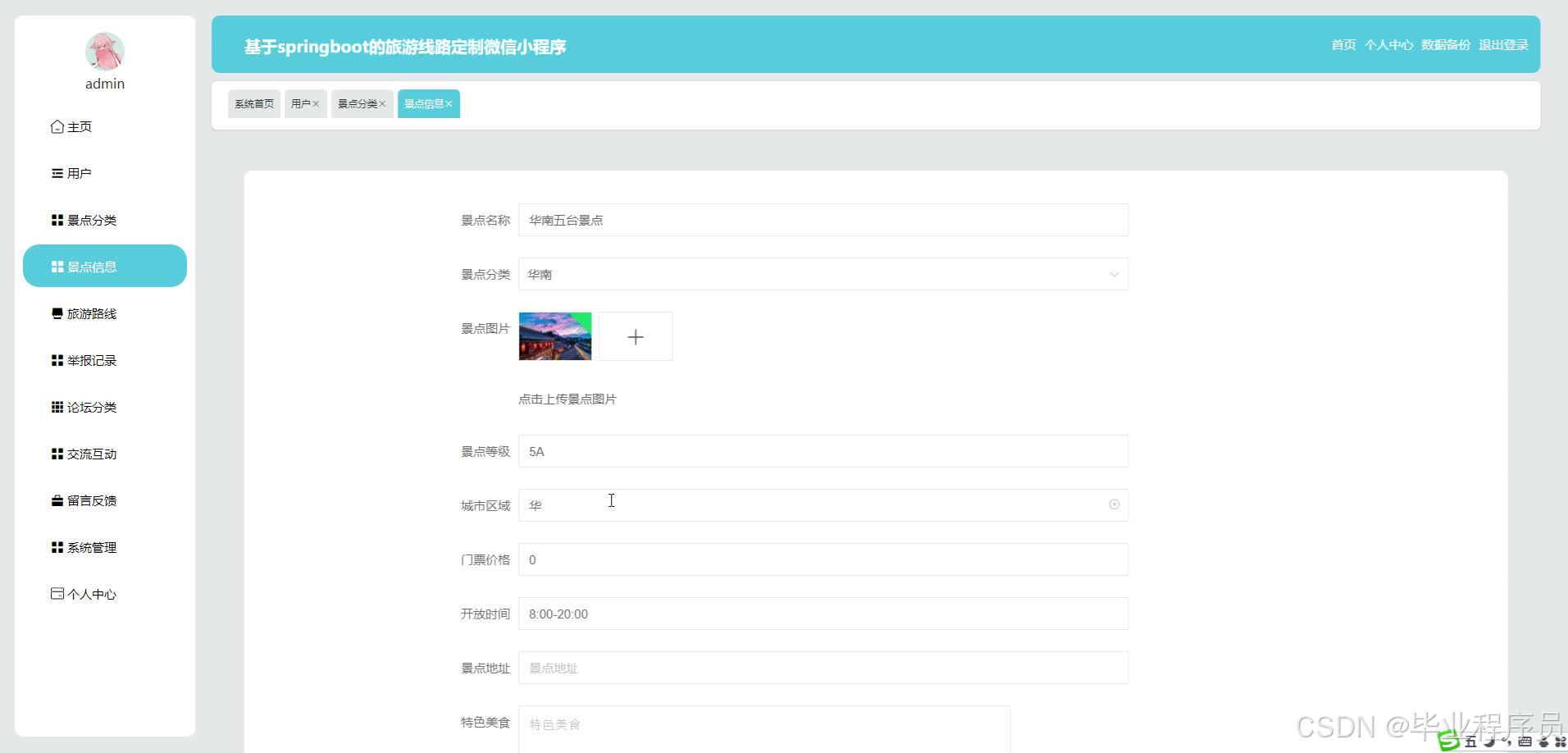Click the grid icon beside 景点信息
Viewport: 1568px width, 753px height.
click(57, 267)
